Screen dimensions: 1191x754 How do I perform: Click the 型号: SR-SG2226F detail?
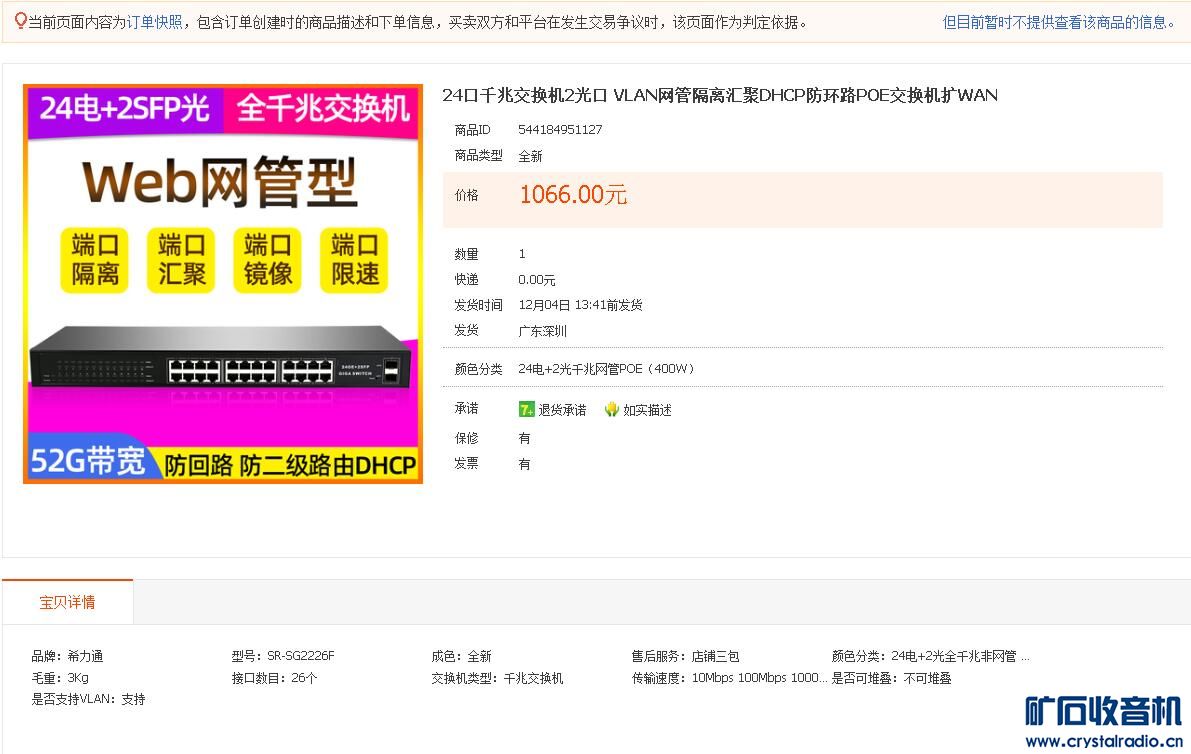click(x=283, y=656)
